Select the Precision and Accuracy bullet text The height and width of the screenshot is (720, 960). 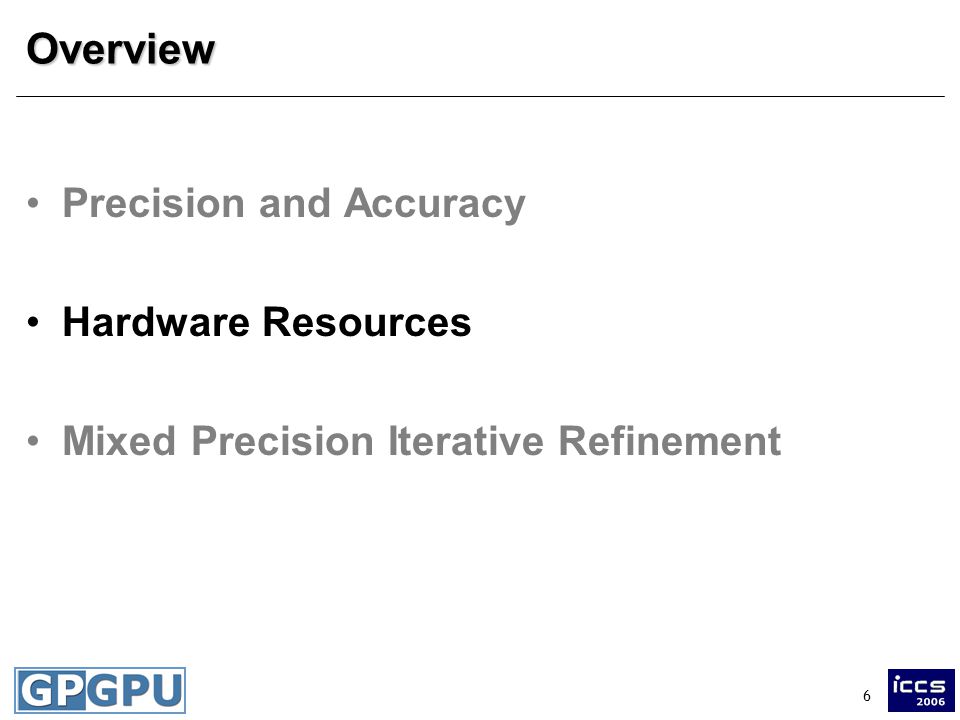click(294, 204)
